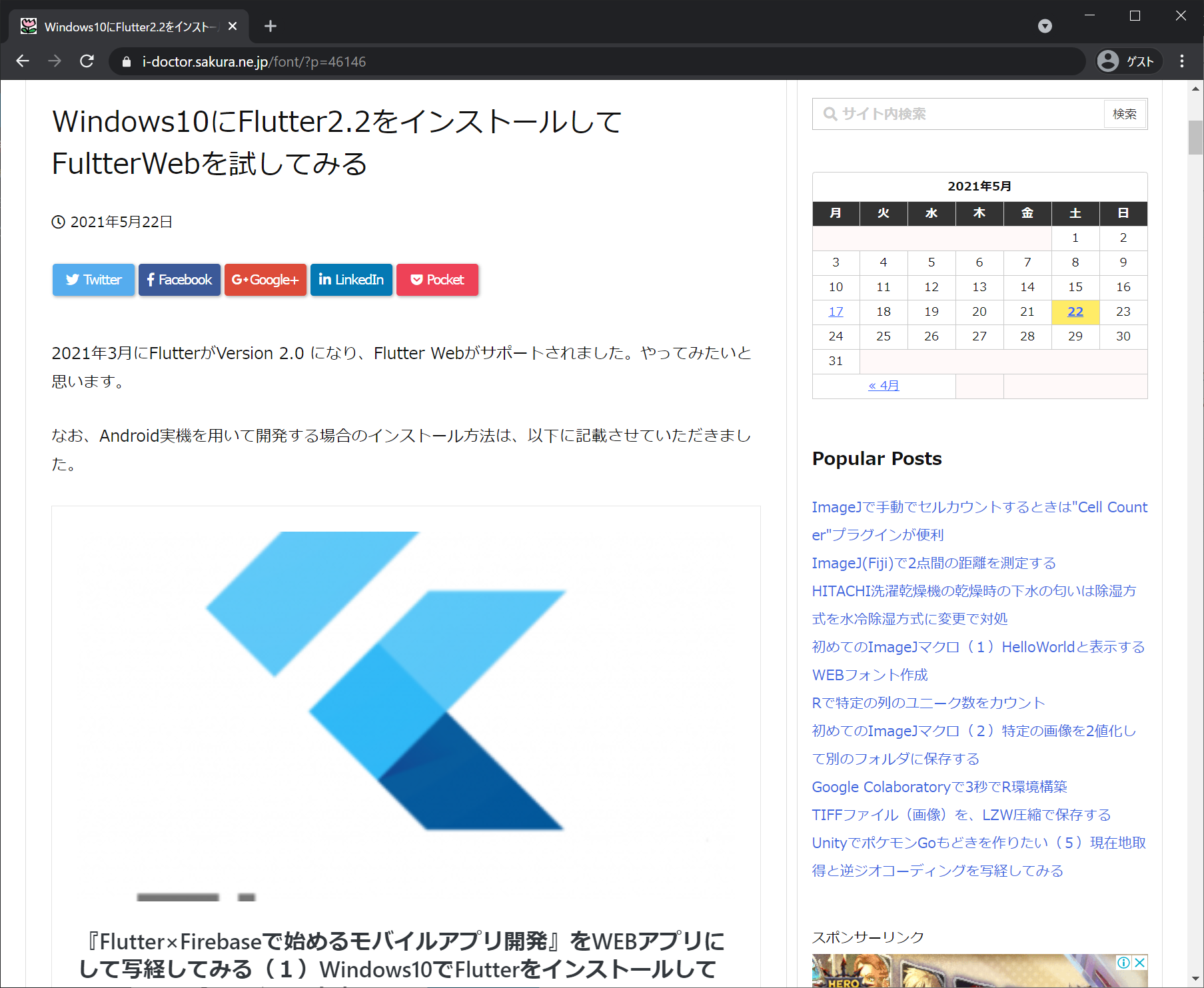Open UnityでポケモンGoもどき post
The image size is (1204, 988).
(979, 857)
